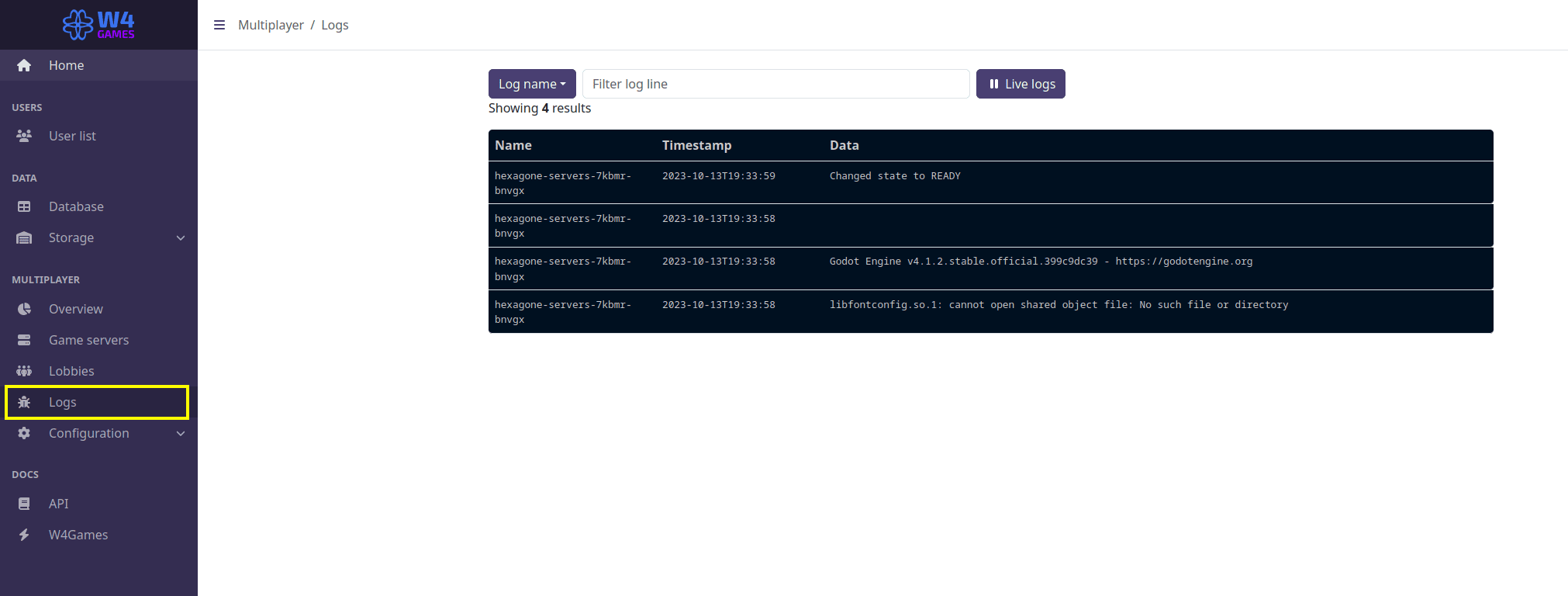The height and width of the screenshot is (596, 1568).
Task: Click the Logs bug icon
Action: coord(24,402)
